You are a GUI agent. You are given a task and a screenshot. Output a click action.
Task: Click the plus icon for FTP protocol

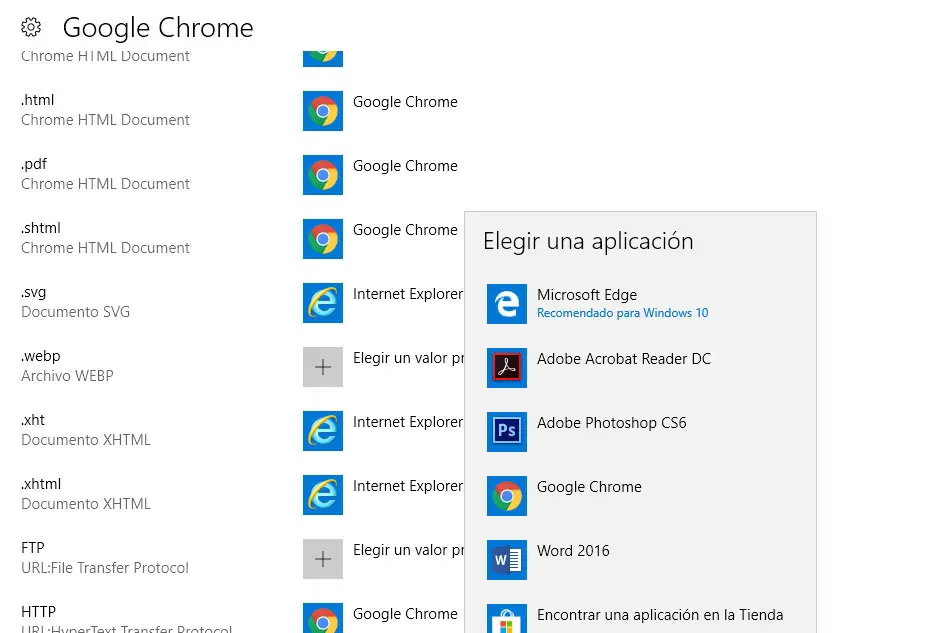click(x=322, y=559)
